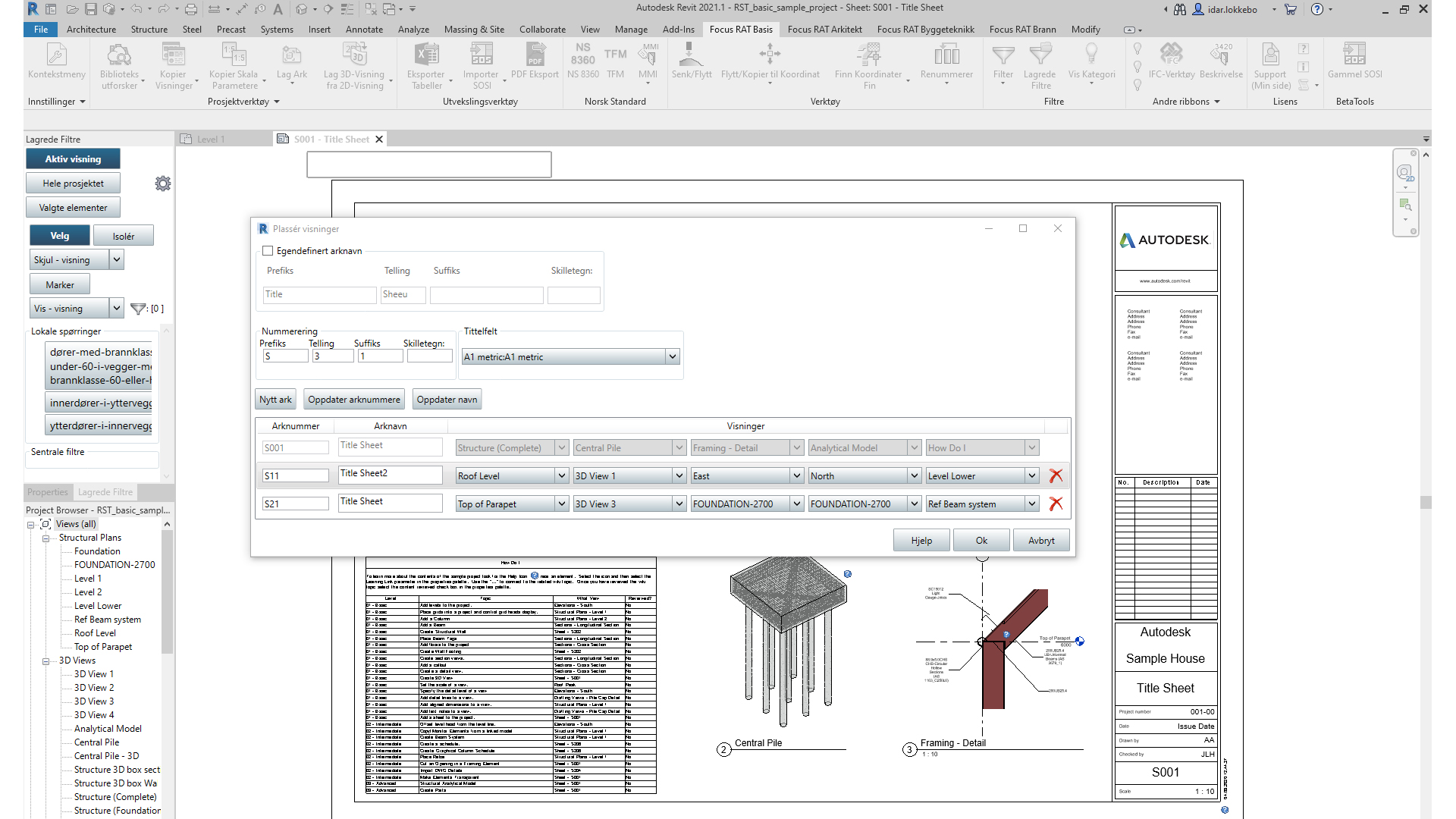Screen dimensions: 1456x819
Task: Open the East view dropdown
Action: coord(797,475)
